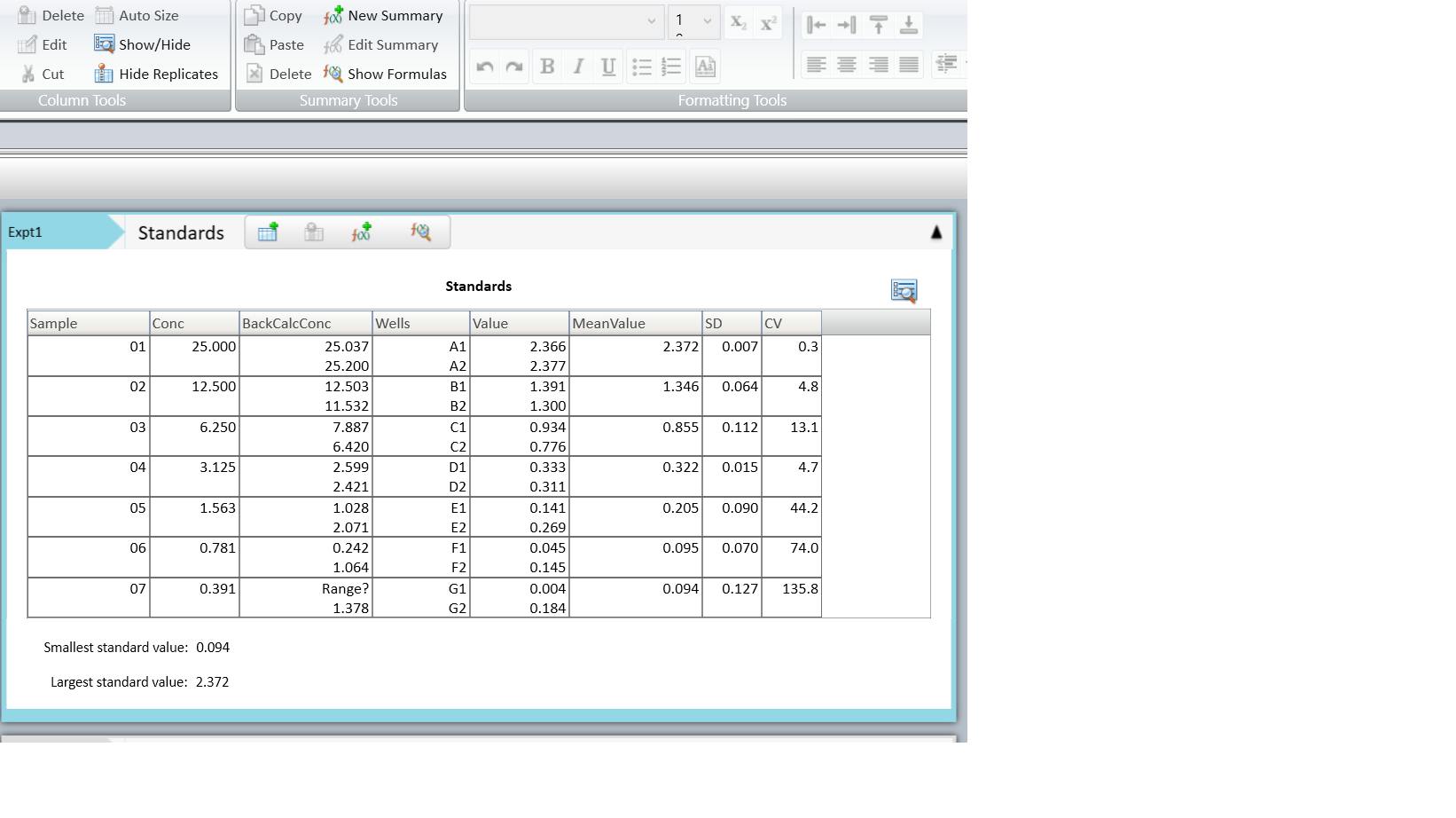Click the Edit column tool
1456x818 pixels.
43,44
